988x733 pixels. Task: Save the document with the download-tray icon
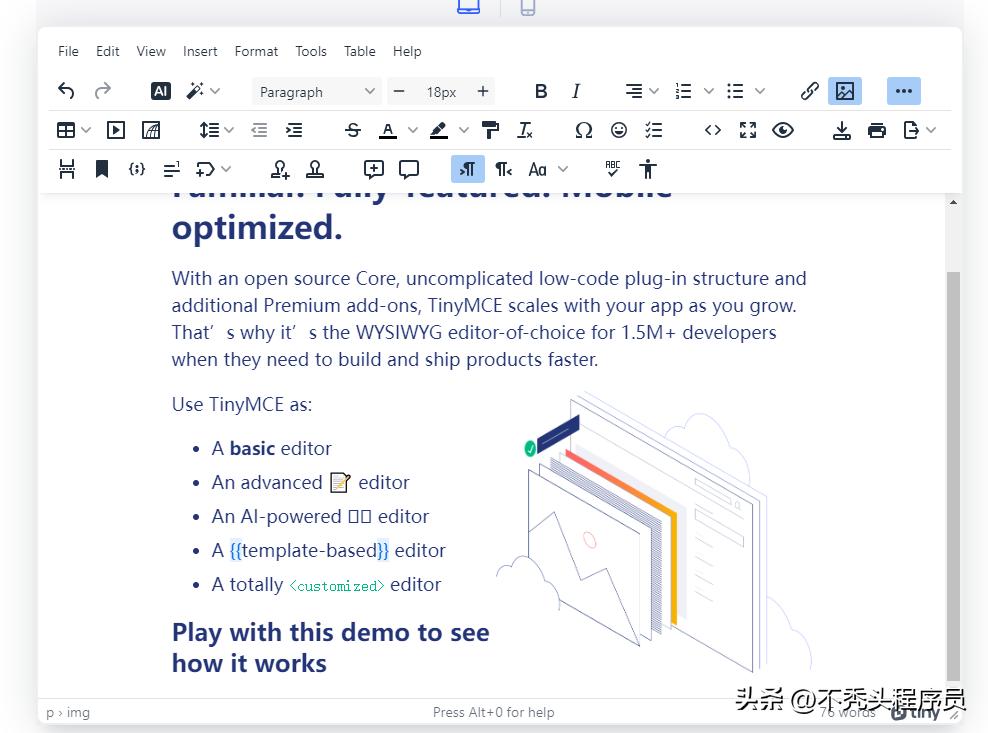pos(842,130)
